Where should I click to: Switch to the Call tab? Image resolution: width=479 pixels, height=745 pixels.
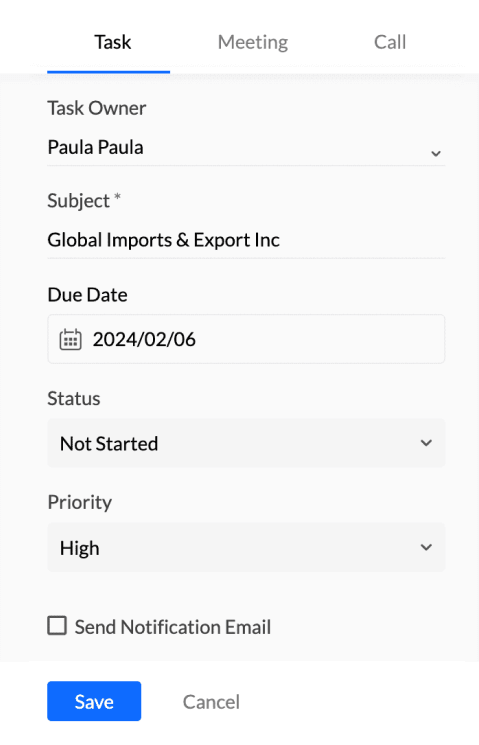point(390,42)
